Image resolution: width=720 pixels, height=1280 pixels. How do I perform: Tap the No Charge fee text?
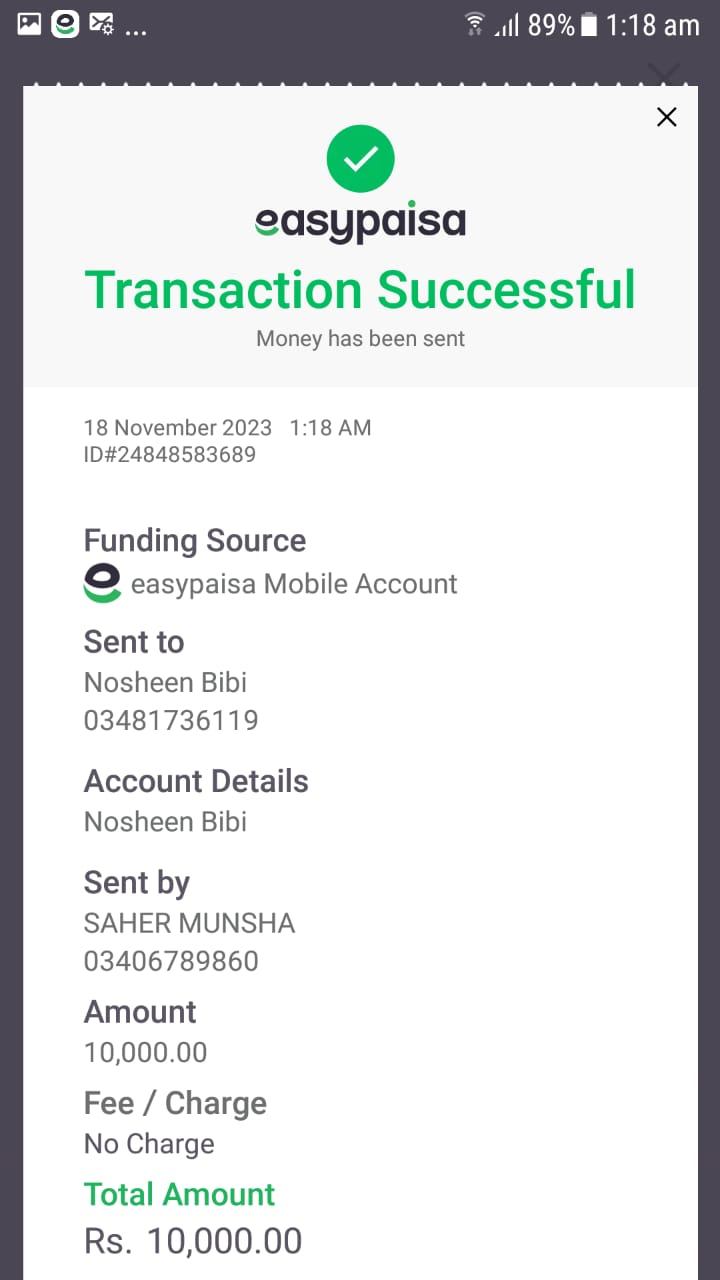coord(149,1144)
